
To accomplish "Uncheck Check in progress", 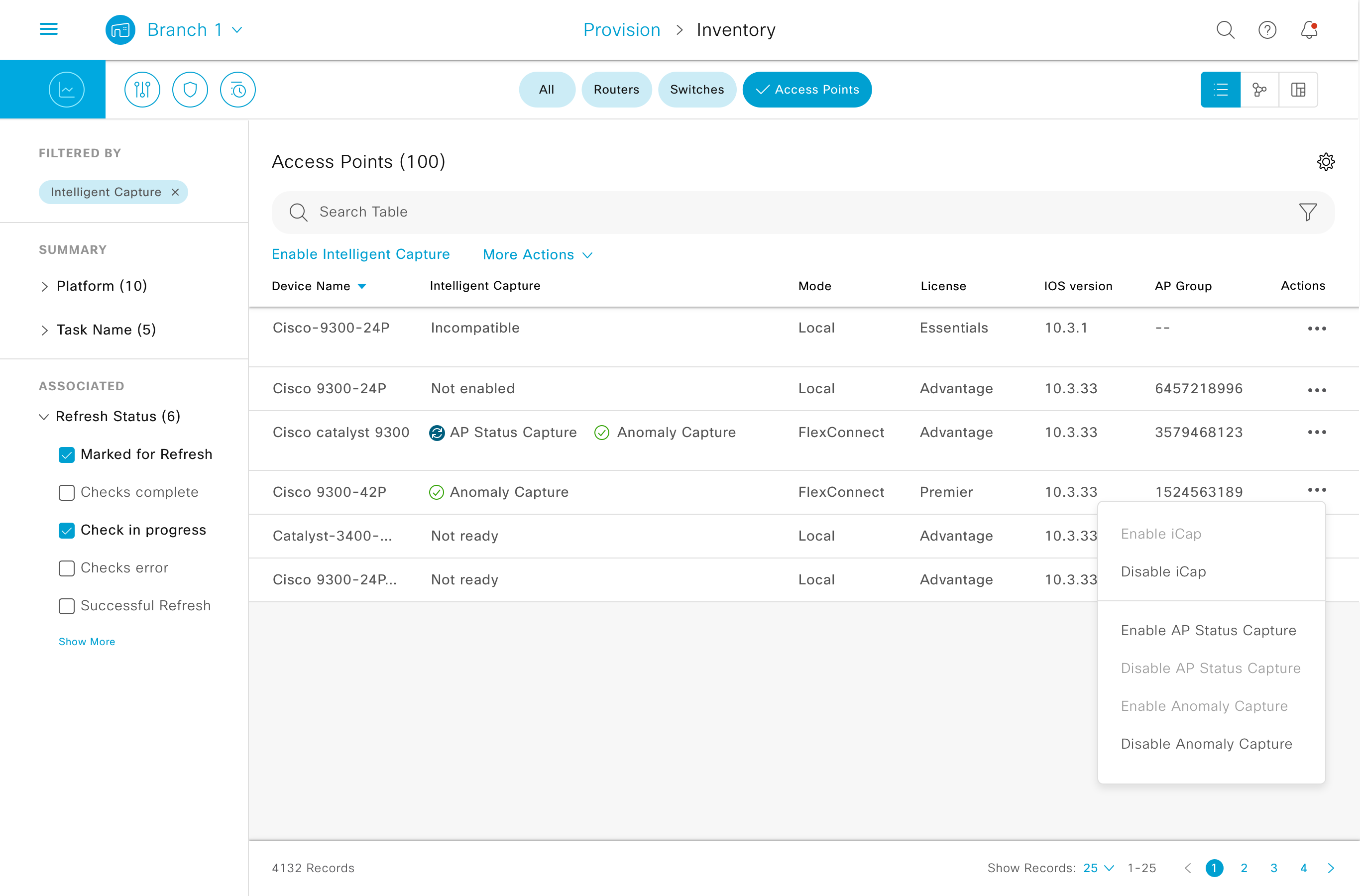I will coord(66,530).
